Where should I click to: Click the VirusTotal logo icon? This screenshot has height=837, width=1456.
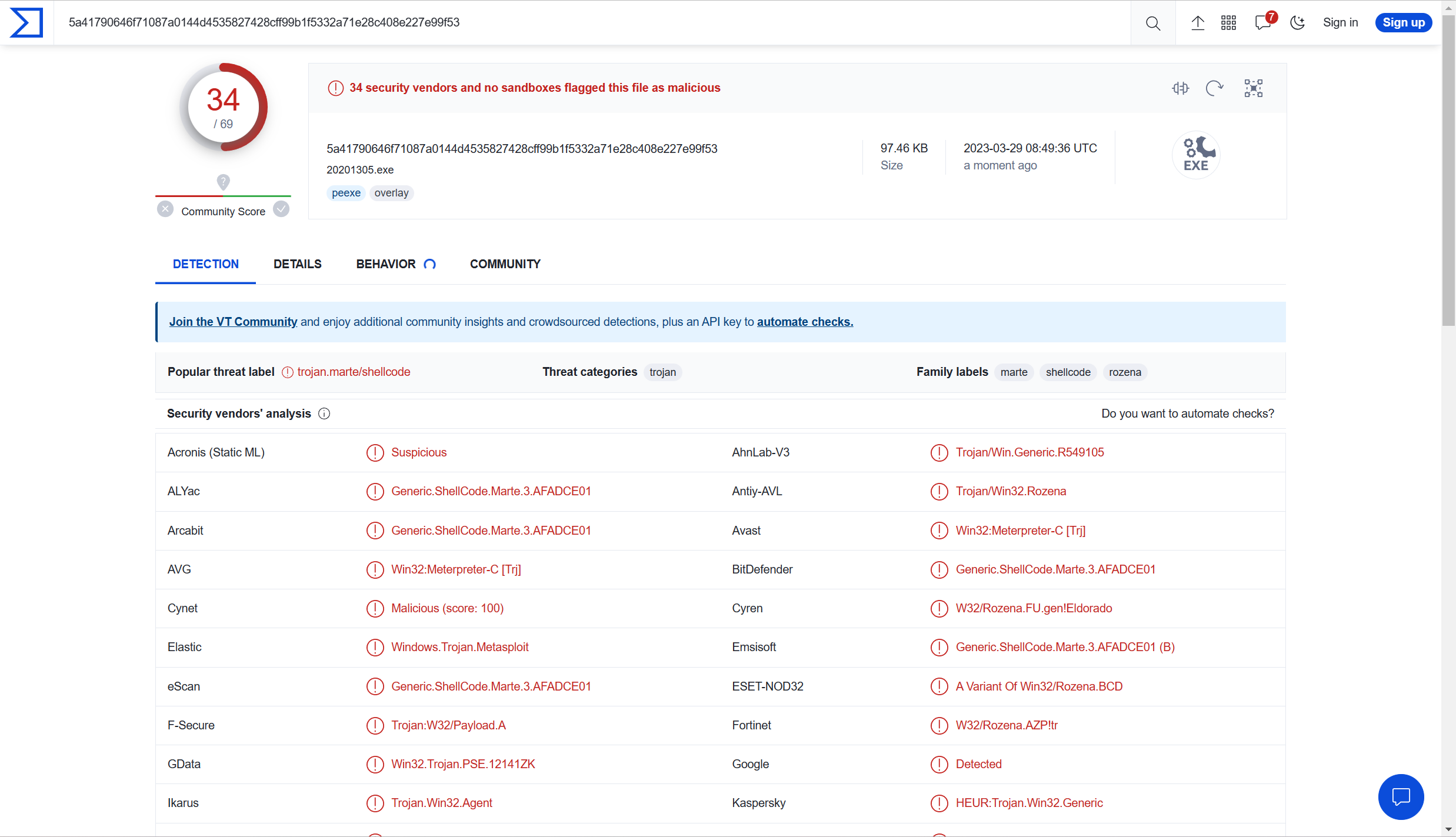[26, 22]
